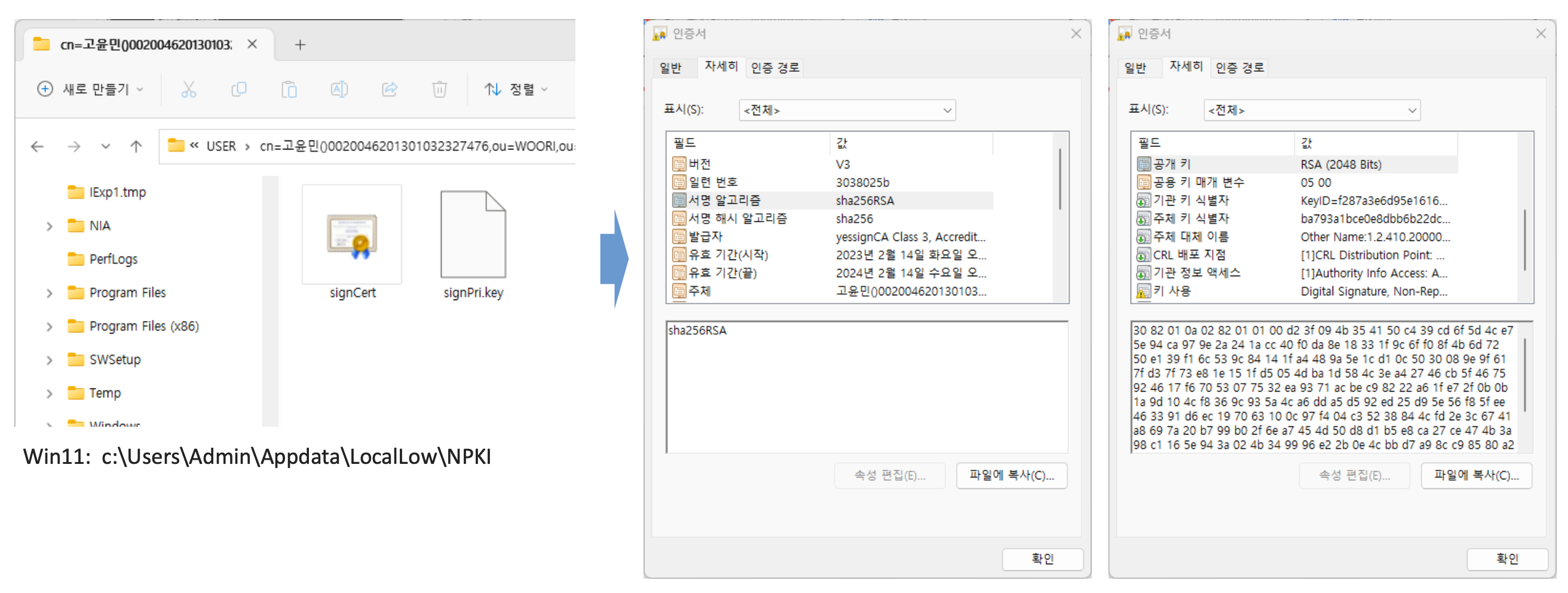Expand the Program Files folder tree node
The width and height of the screenshot is (1568, 593).
click(50, 293)
